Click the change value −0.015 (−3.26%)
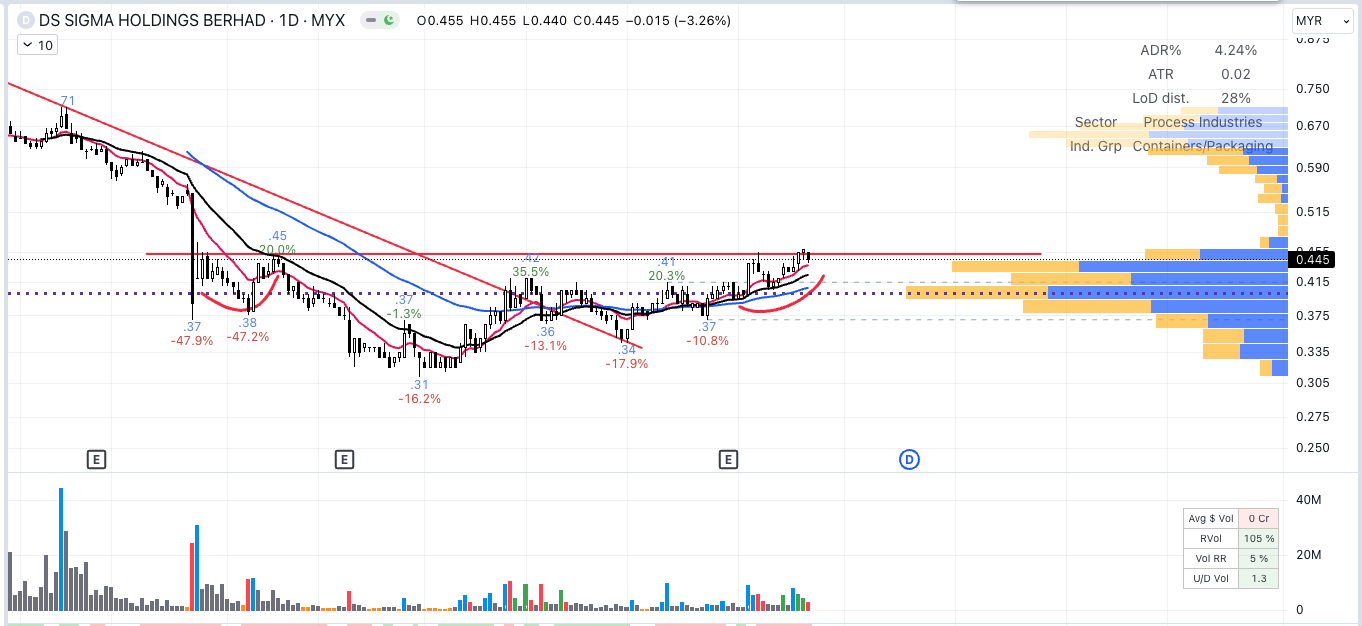1362x626 pixels. click(678, 20)
